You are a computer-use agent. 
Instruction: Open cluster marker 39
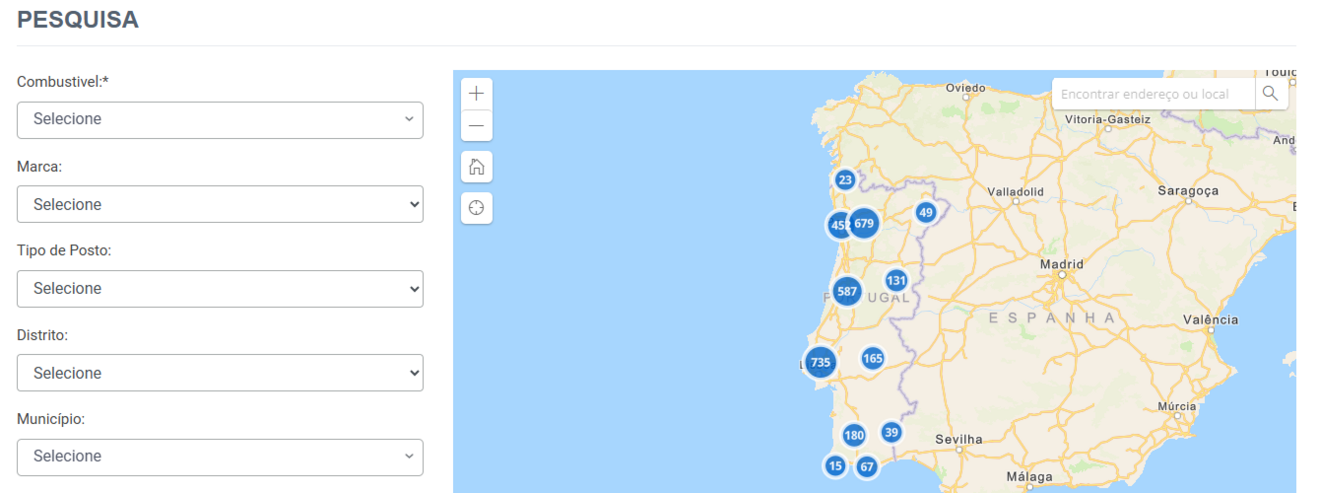coord(891,432)
